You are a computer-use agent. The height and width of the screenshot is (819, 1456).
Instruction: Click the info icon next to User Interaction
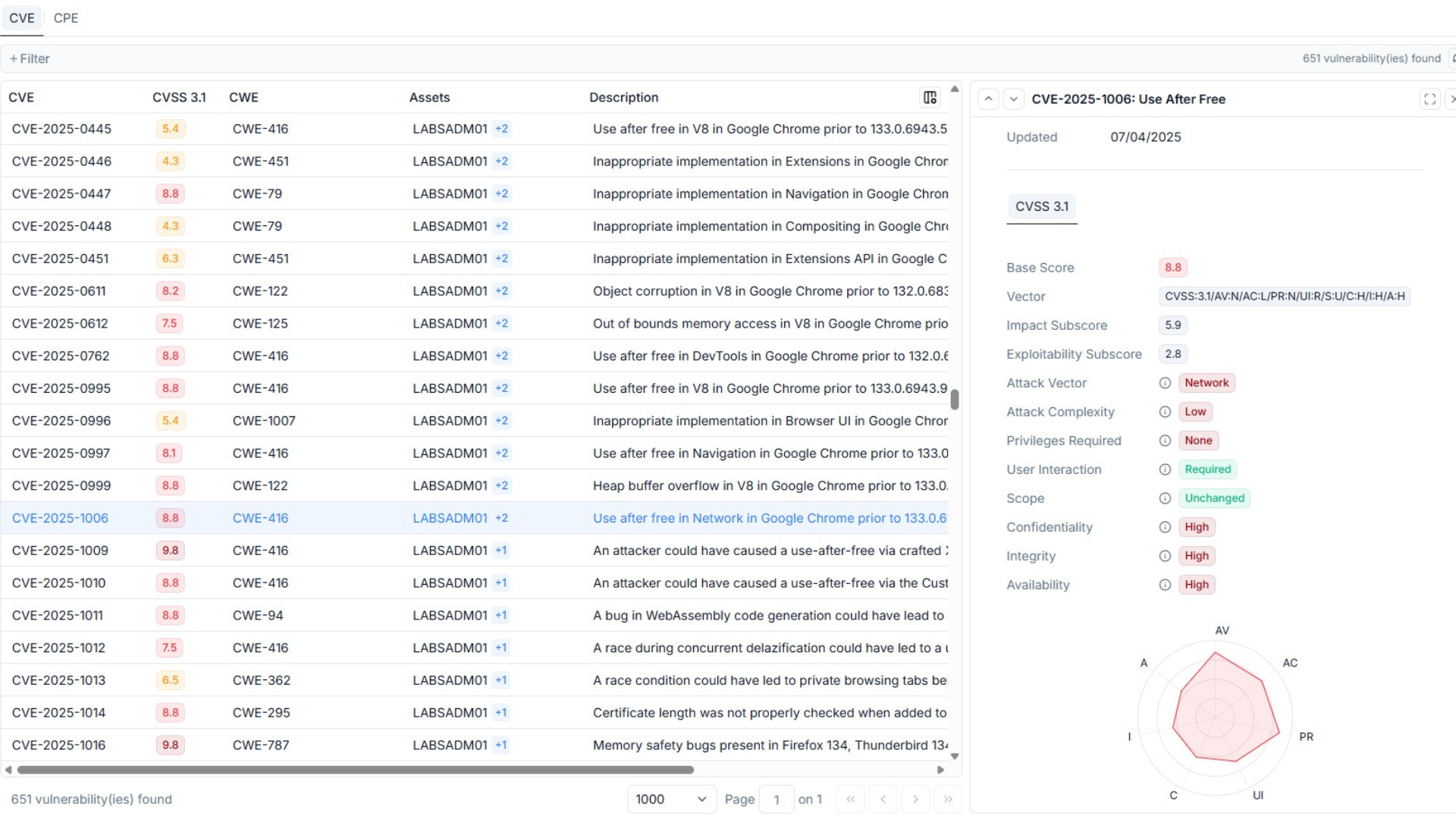click(x=1166, y=469)
